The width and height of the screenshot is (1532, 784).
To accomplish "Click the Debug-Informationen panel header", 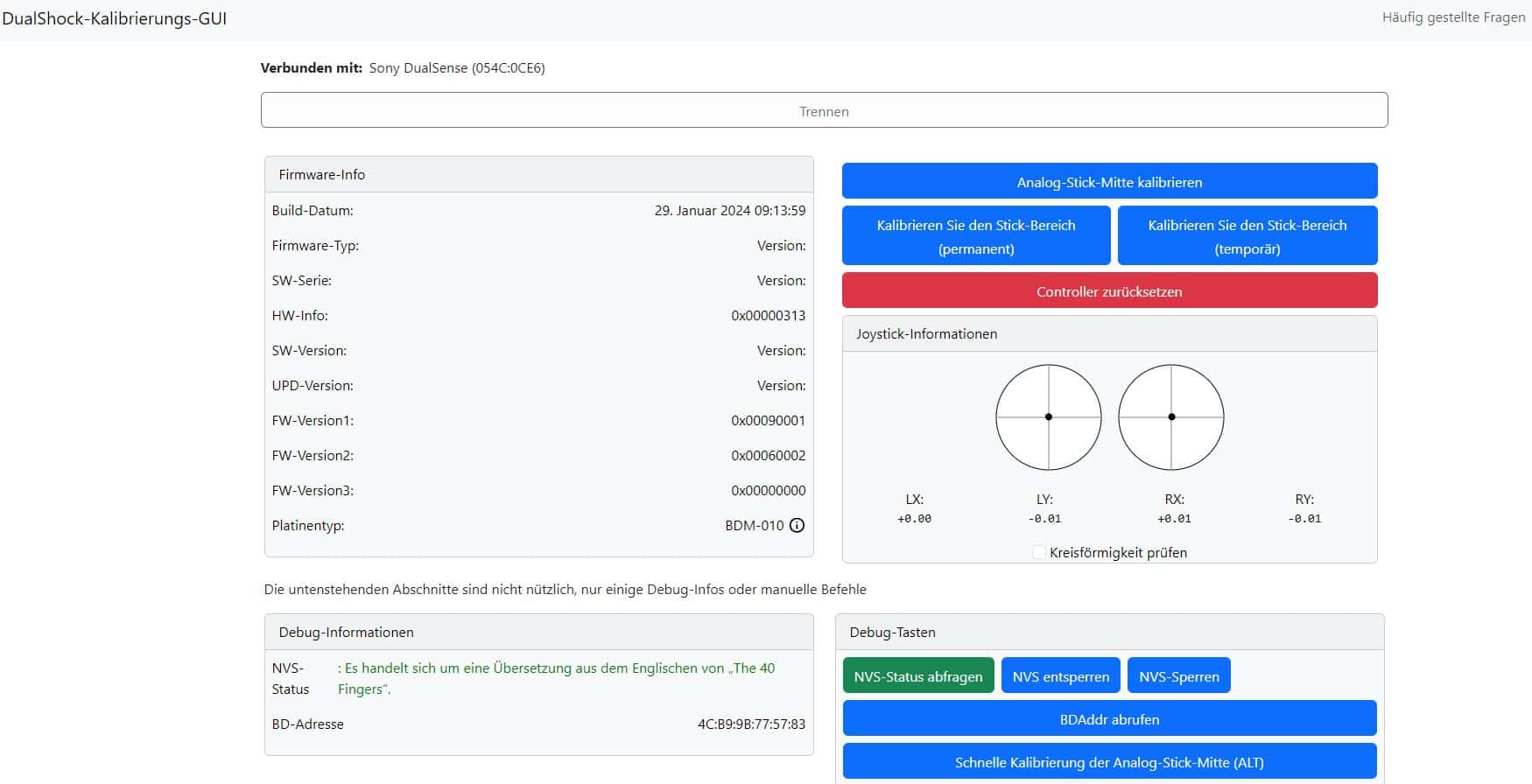I will [538, 633].
